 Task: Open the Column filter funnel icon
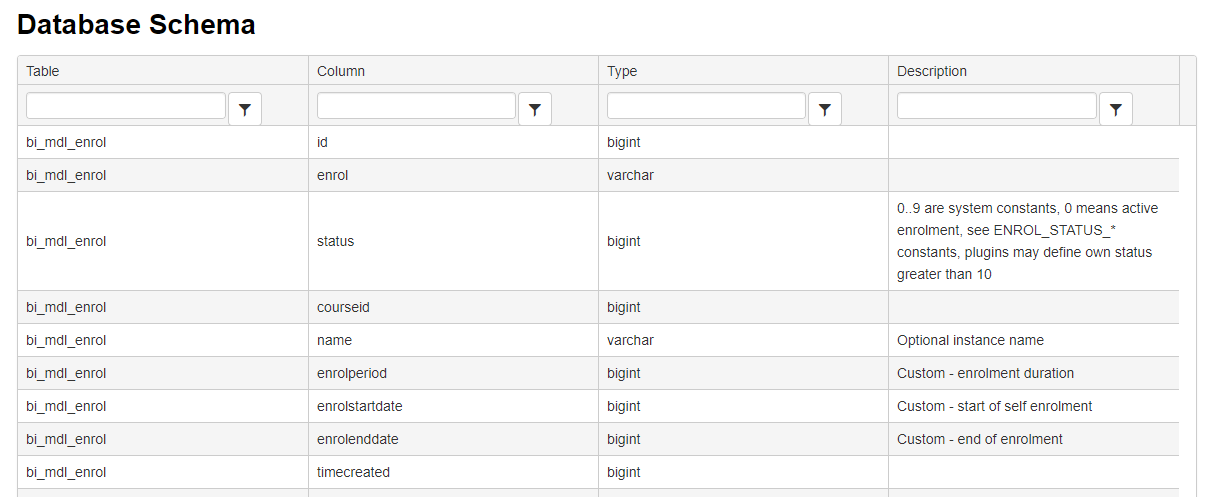535,109
